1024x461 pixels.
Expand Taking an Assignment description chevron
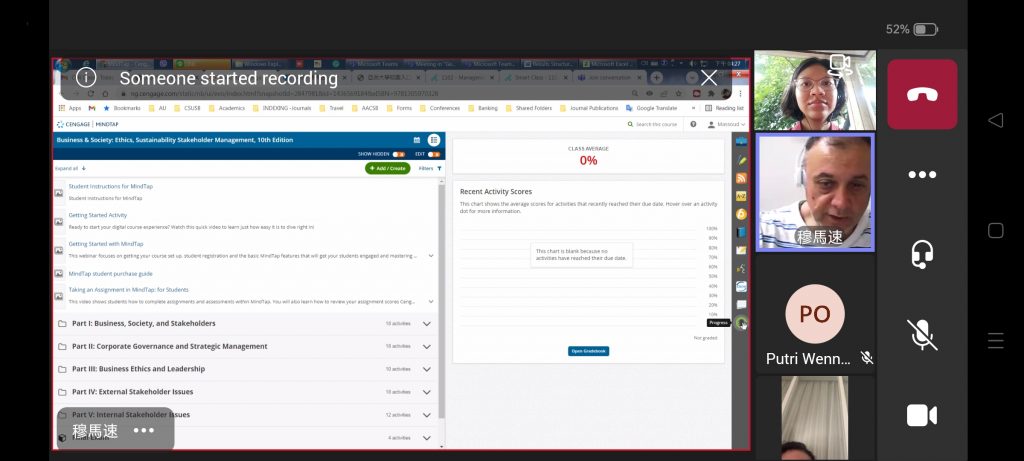[431, 302]
